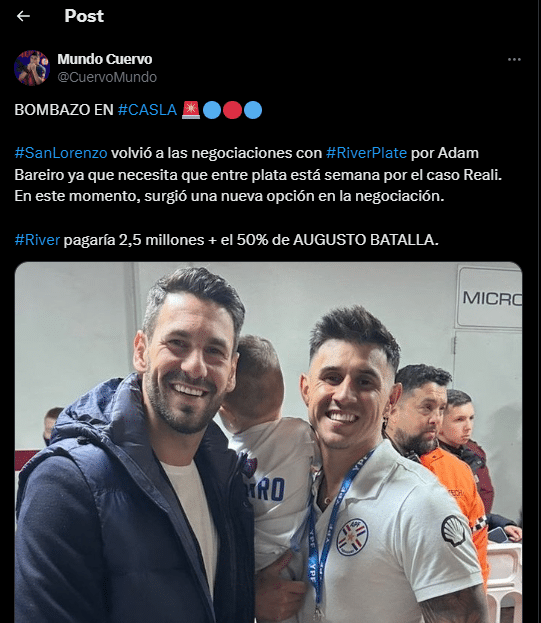Open the #CASLA hashtag
This screenshot has width=541, height=623.
(x=147, y=110)
